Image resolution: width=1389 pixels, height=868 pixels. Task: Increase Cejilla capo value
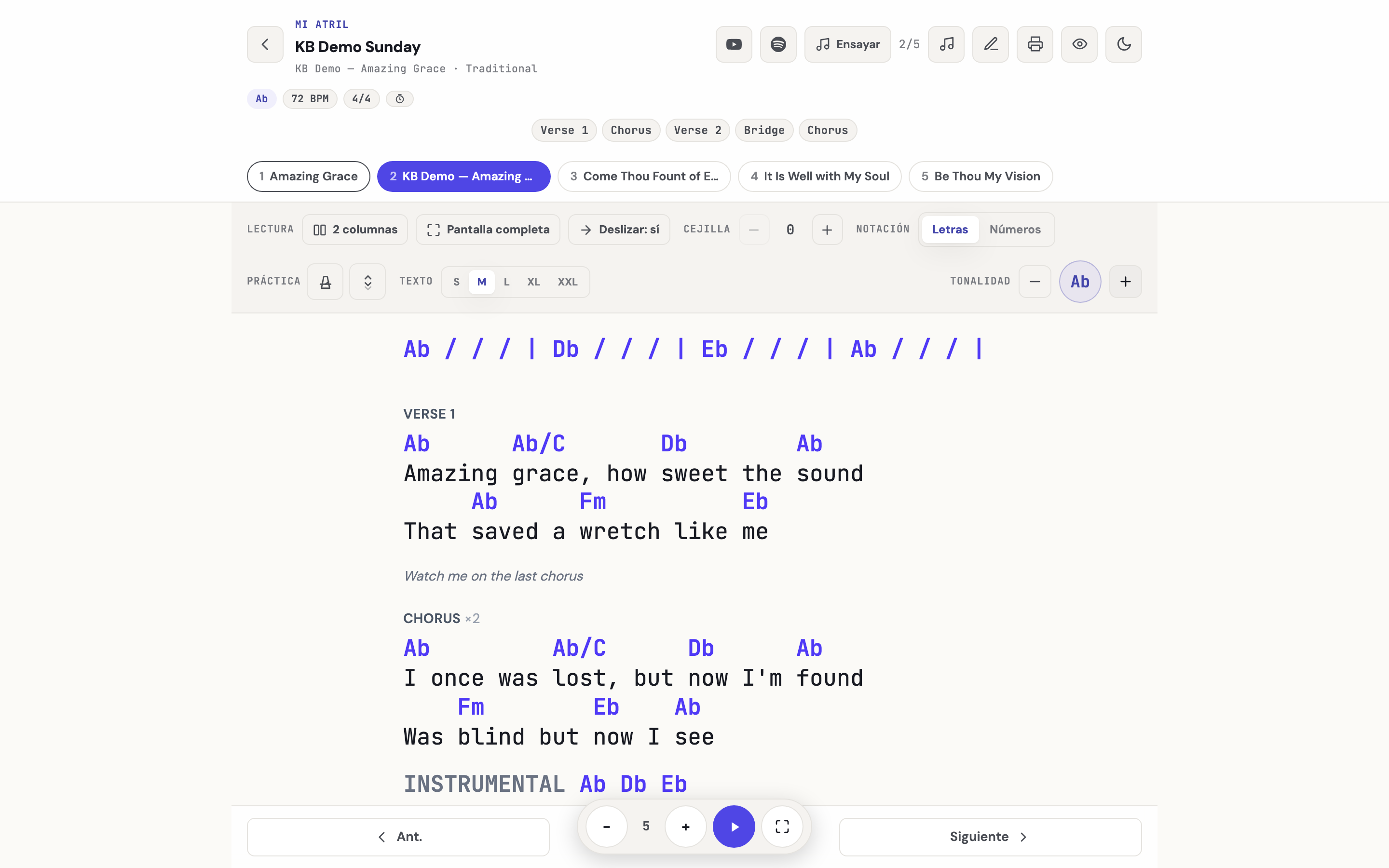[827, 230]
